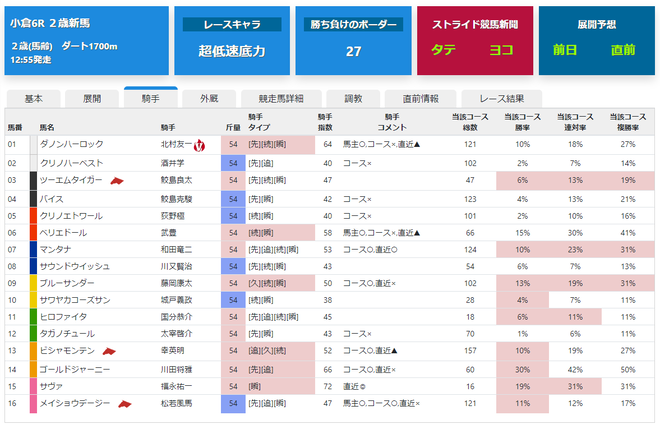Click the blue frame color of マンタナ
660x429 pixels.
point(34,249)
